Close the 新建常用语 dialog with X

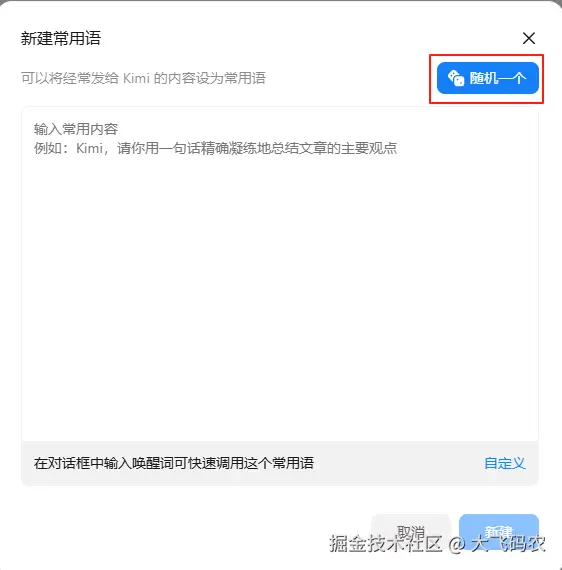click(529, 38)
